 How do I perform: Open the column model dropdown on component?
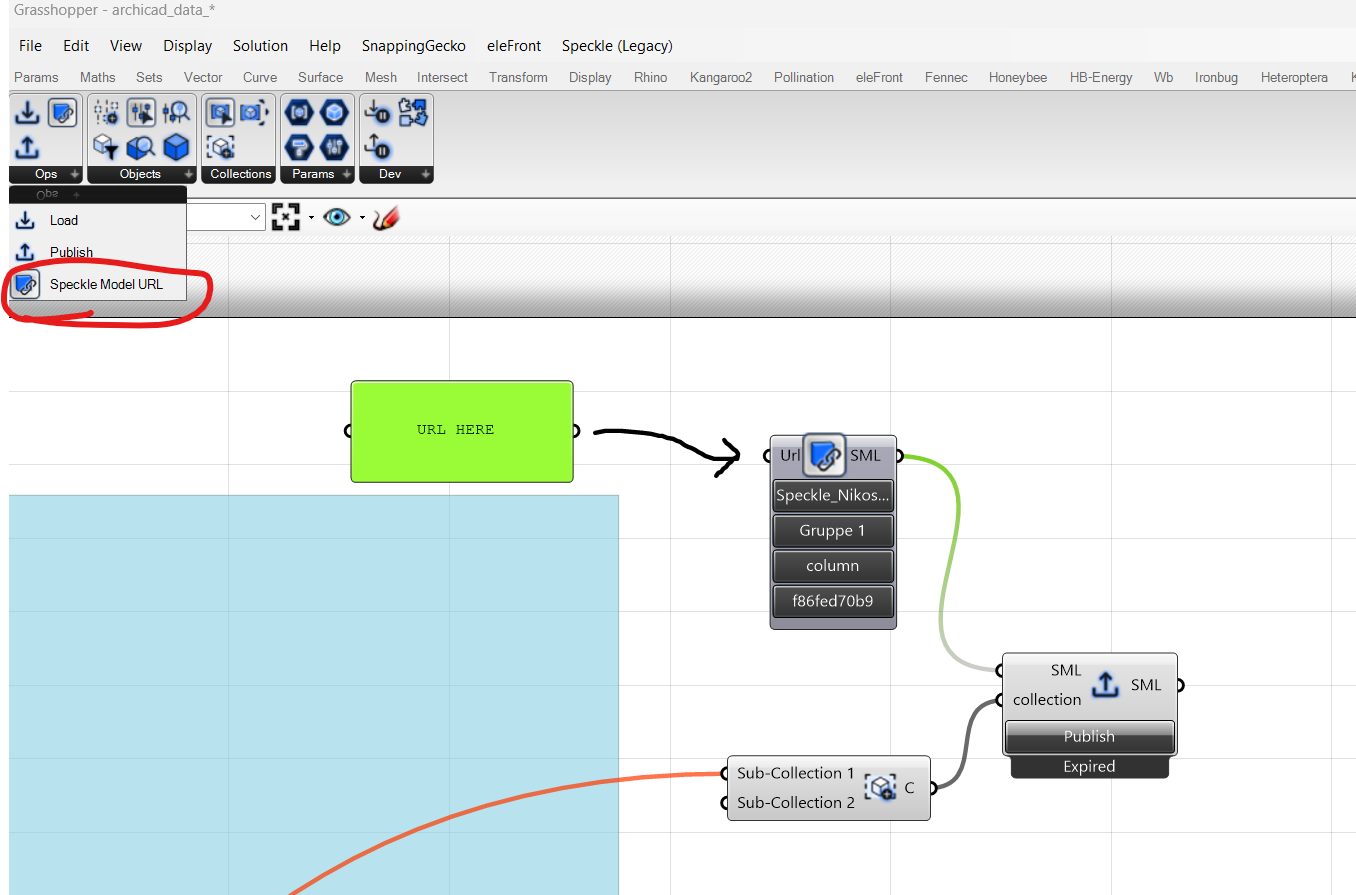tap(832, 565)
